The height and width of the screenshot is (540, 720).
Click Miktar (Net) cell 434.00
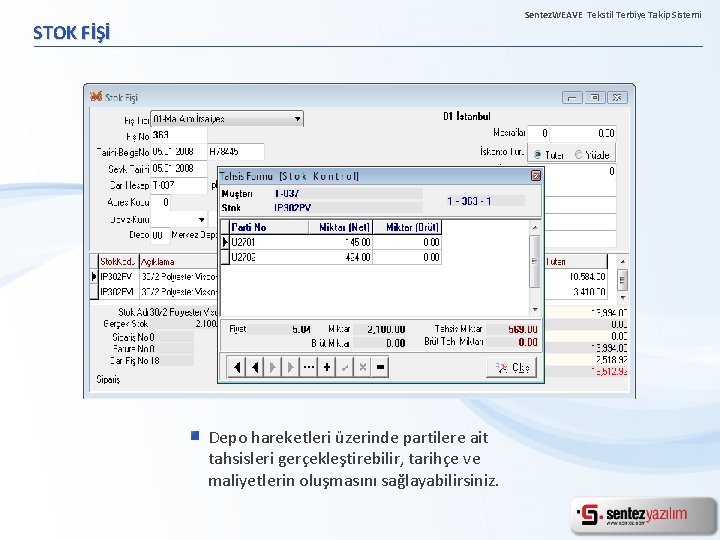pyautogui.click(x=340, y=257)
